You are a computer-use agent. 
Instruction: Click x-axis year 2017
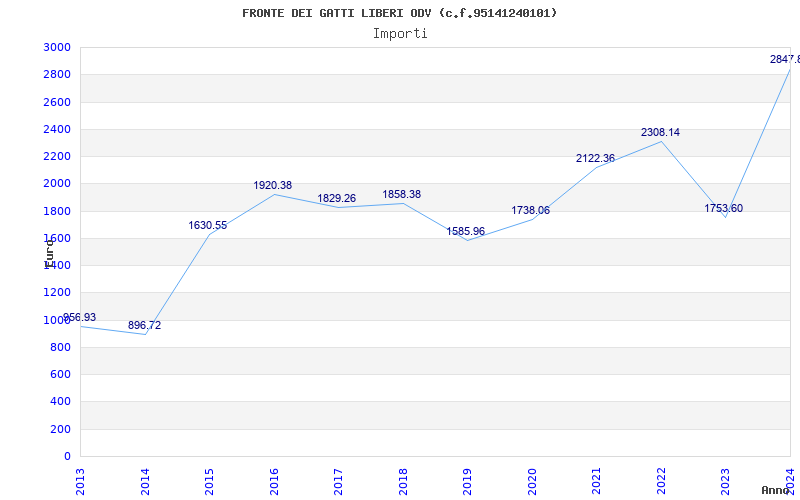tap(338, 481)
